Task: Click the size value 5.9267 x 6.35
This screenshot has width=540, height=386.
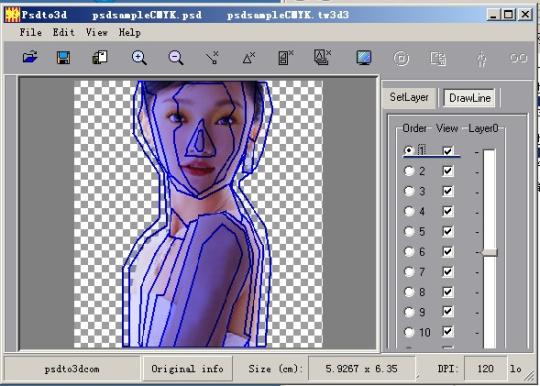Action: click(361, 369)
